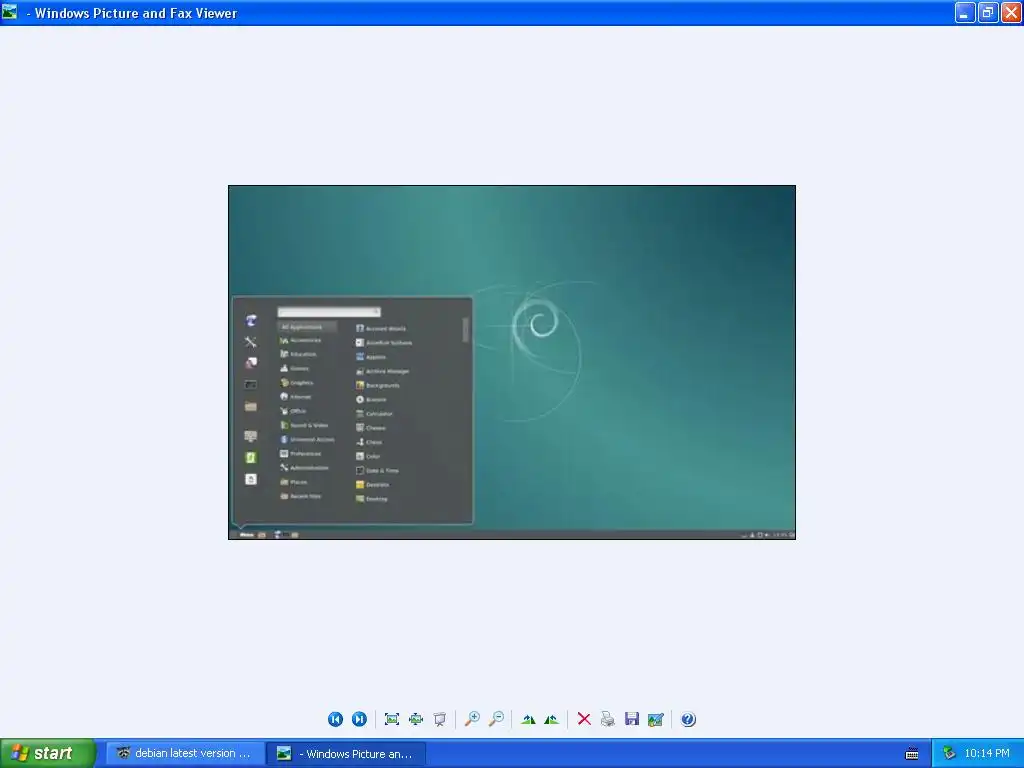Screen dimensions: 1024x768
Task: Go to the previous image
Action: [335, 719]
